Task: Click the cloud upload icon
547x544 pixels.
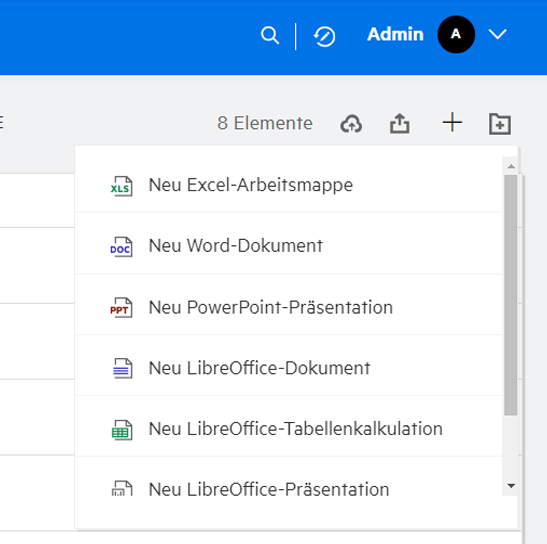Action: pos(351,124)
